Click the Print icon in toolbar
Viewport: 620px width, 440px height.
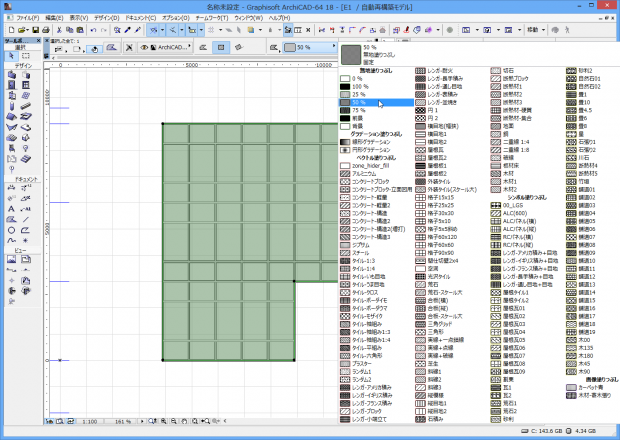pyautogui.click(x=47, y=32)
